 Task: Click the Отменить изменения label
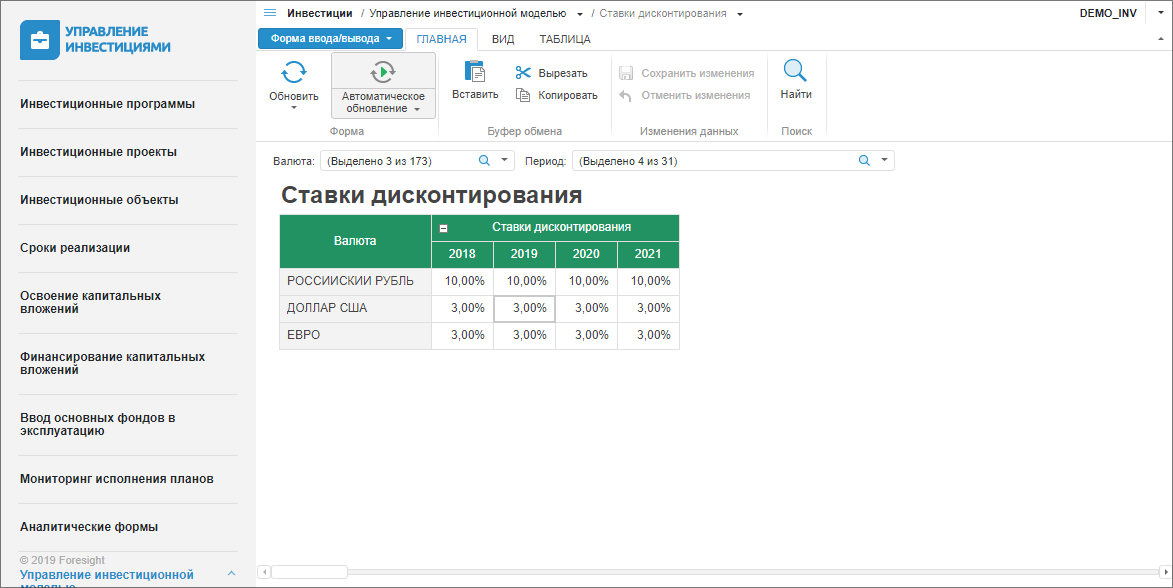[x=696, y=95]
